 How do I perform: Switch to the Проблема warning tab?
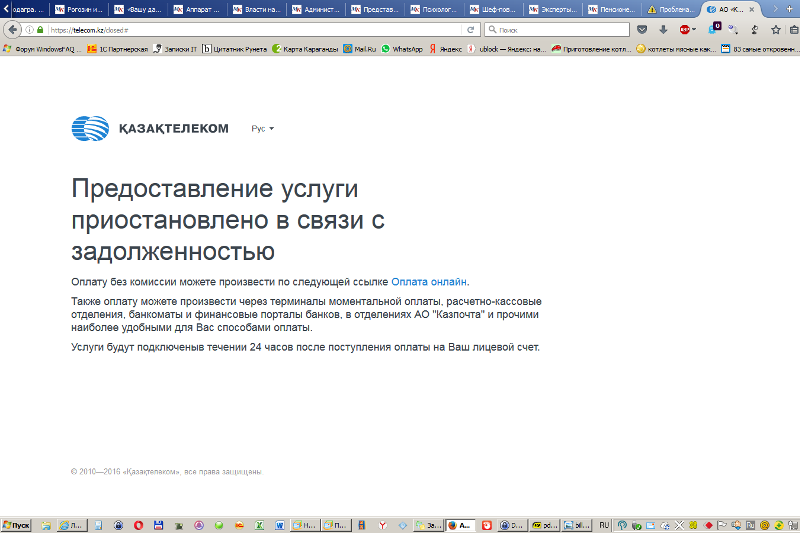pos(671,9)
